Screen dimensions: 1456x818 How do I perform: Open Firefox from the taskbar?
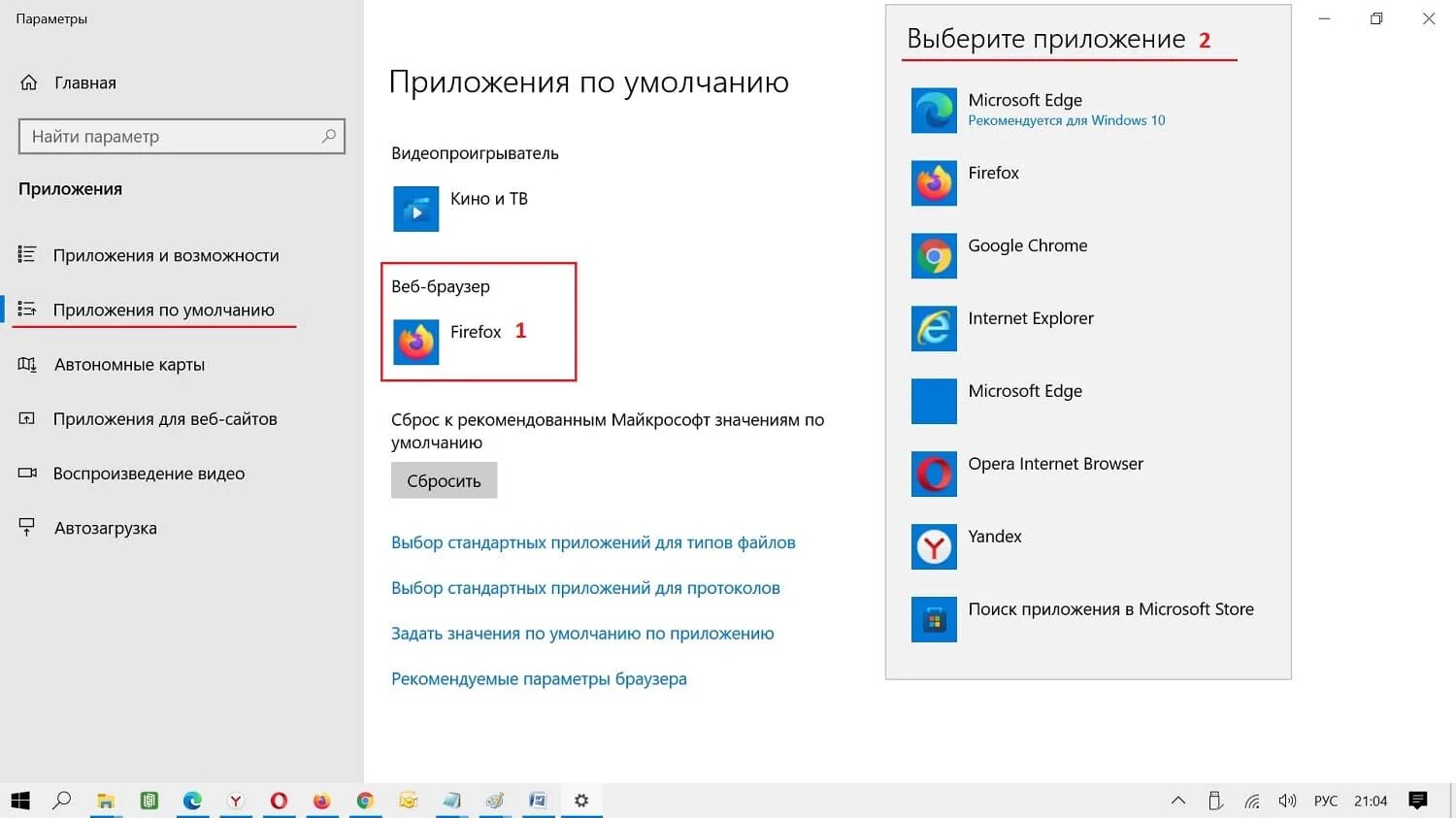[x=322, y=801]
